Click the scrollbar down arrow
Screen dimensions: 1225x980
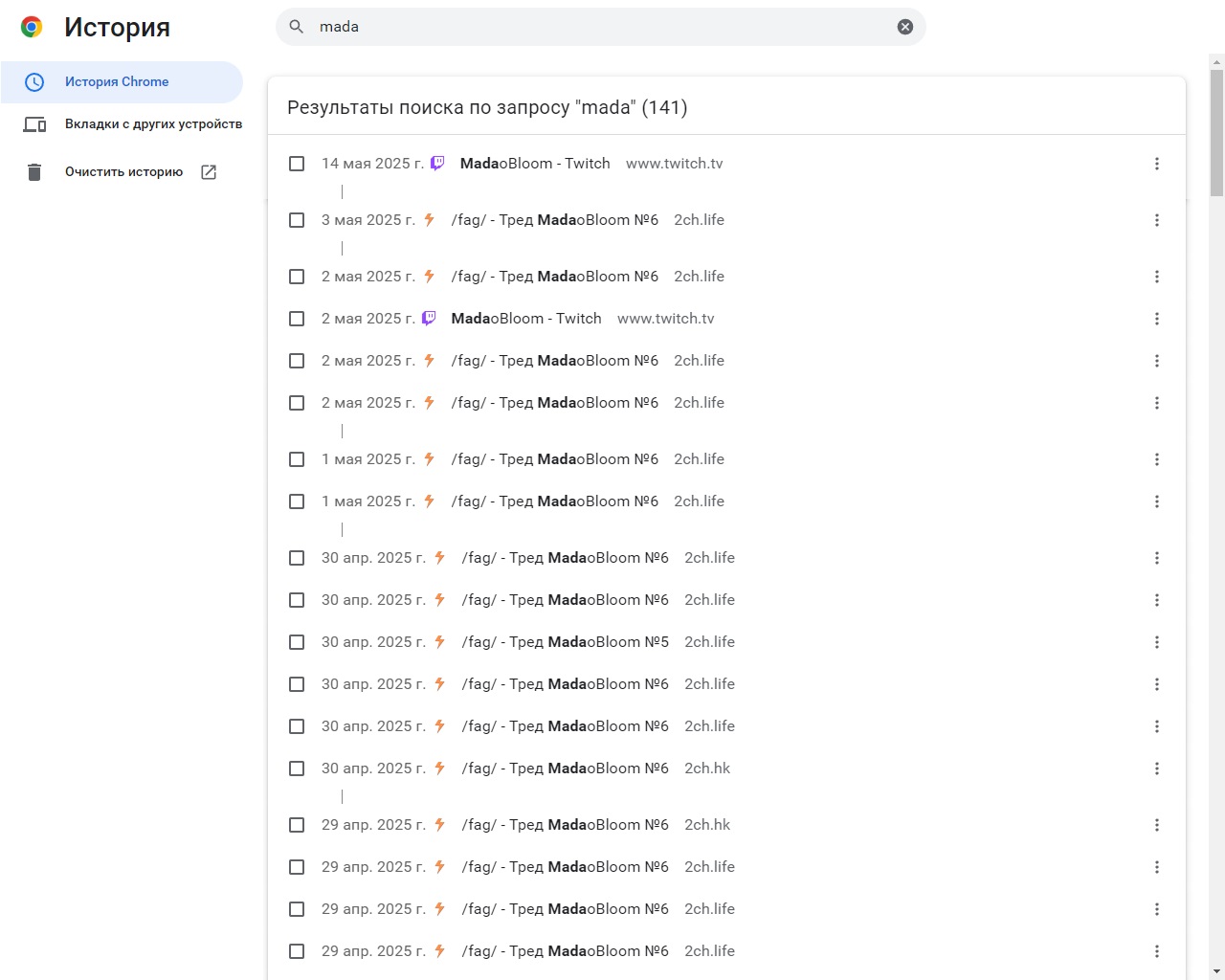tap(1216, 972)
